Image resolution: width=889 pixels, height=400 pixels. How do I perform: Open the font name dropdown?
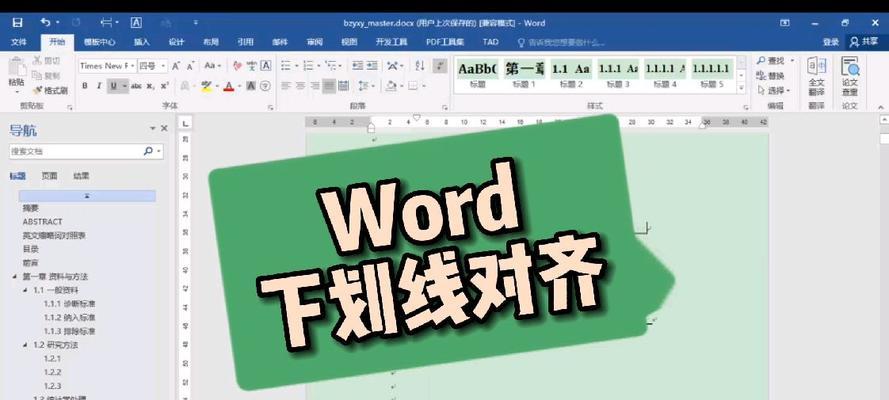[x=133, y=66]
